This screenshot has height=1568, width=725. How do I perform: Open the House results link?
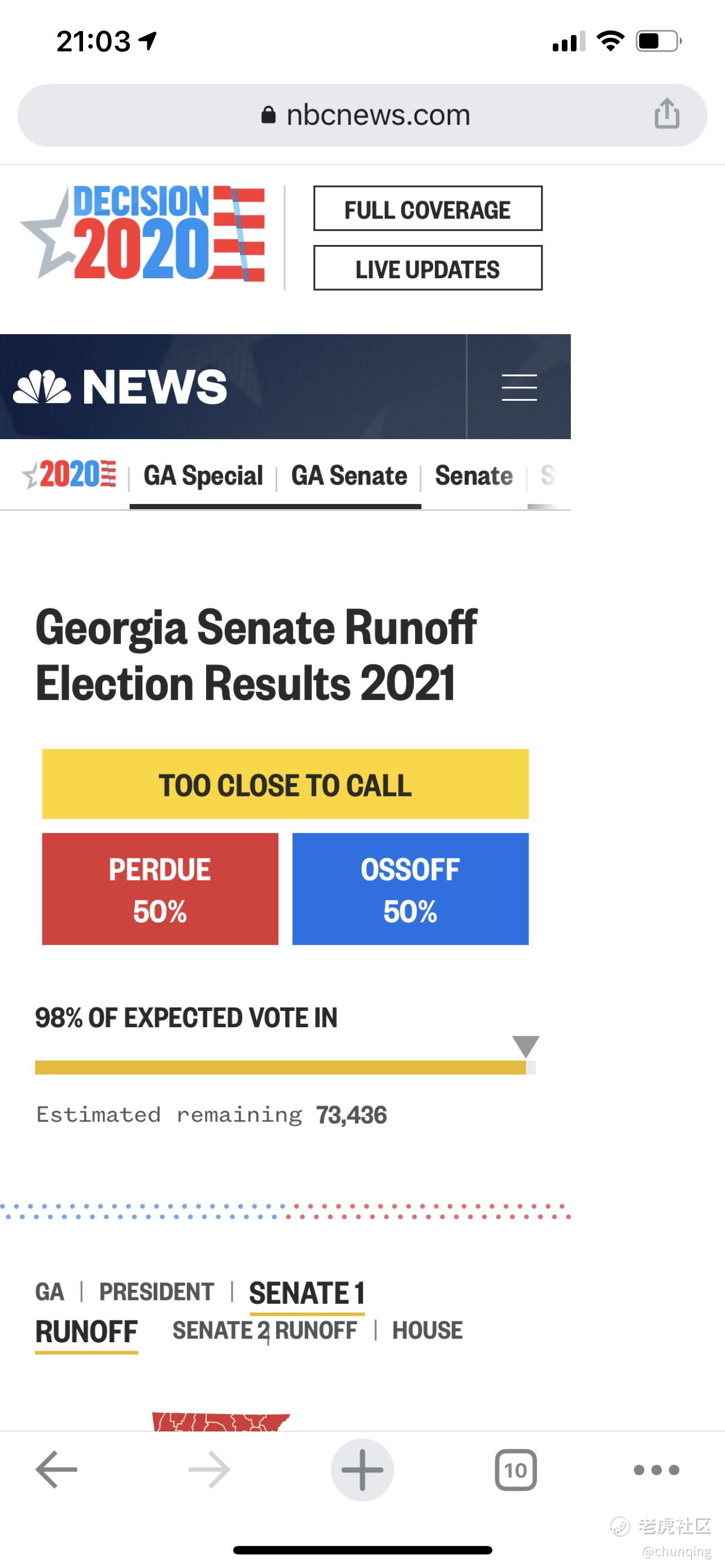click(427, 1330)
